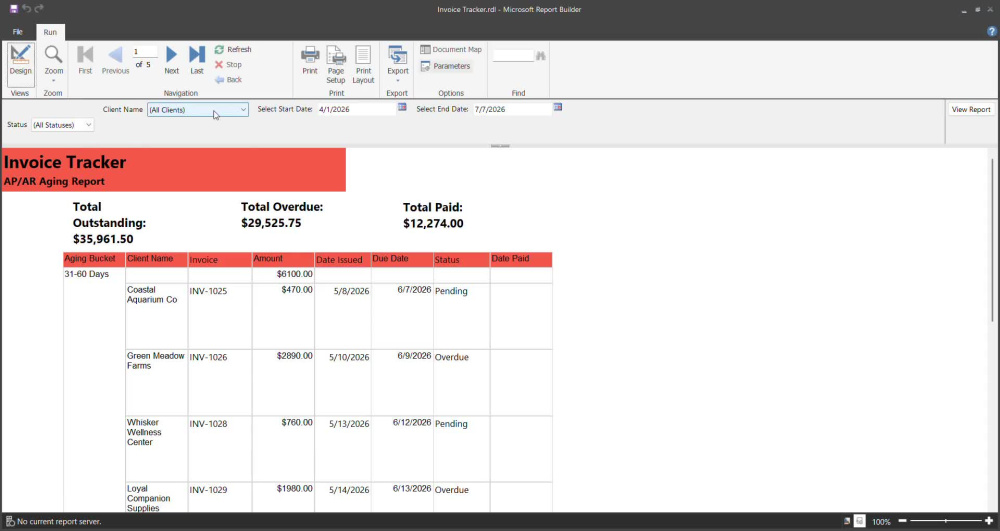Image resolution: width=1000 pixels, height=531 pixels.
Task: Click the invoice INV-1028 cell
Action: click(219, 449)
